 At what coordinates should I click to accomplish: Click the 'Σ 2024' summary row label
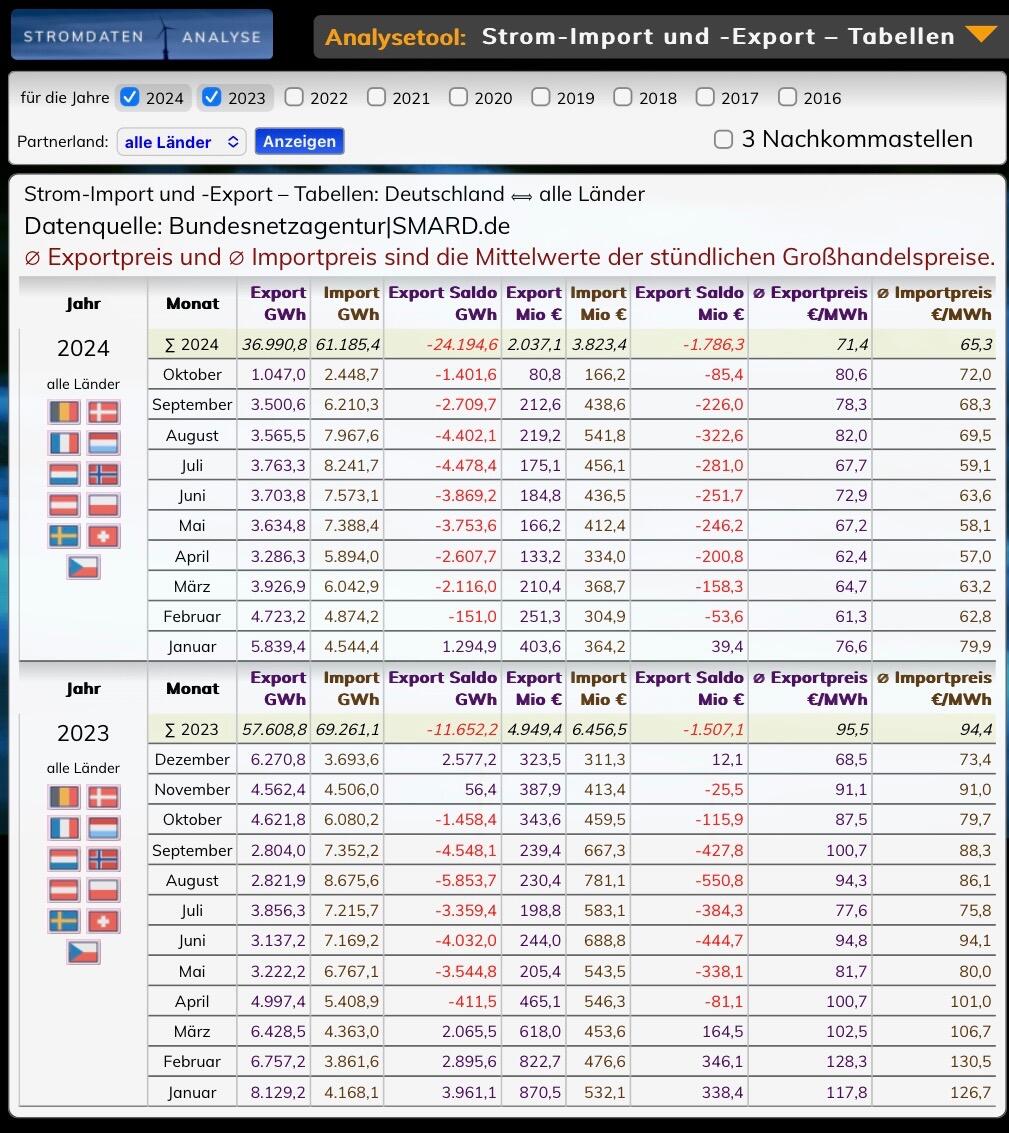point(192,345)
